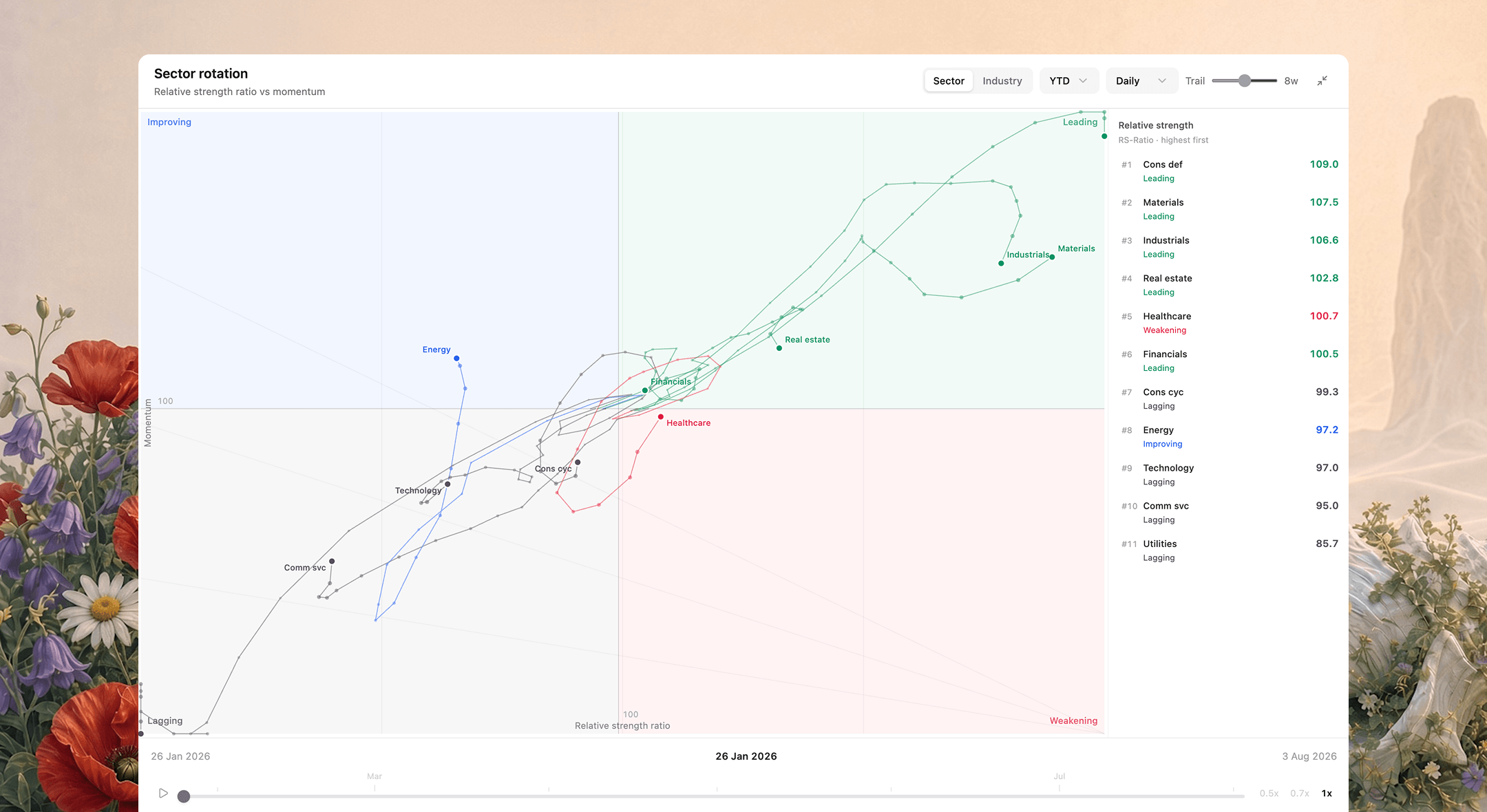
Task: Click the Materials chart label
Action: (x=1076, y=249)
